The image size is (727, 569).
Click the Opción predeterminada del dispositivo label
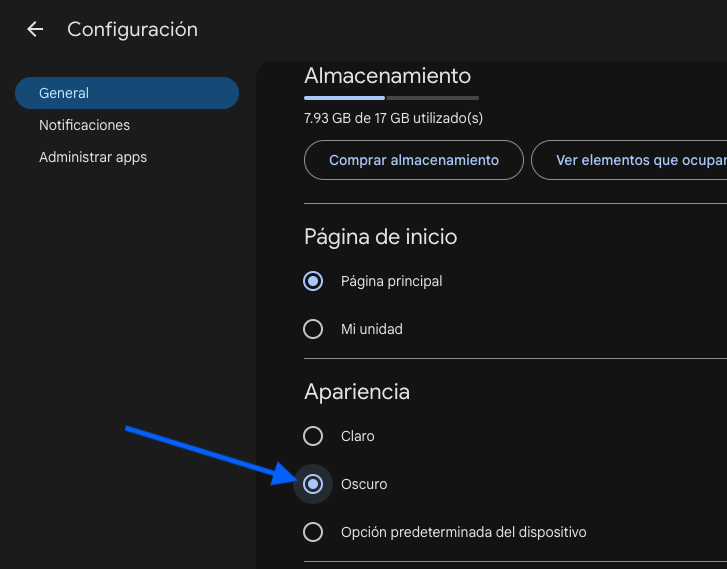pyautogui.click(x=463, y=532)
